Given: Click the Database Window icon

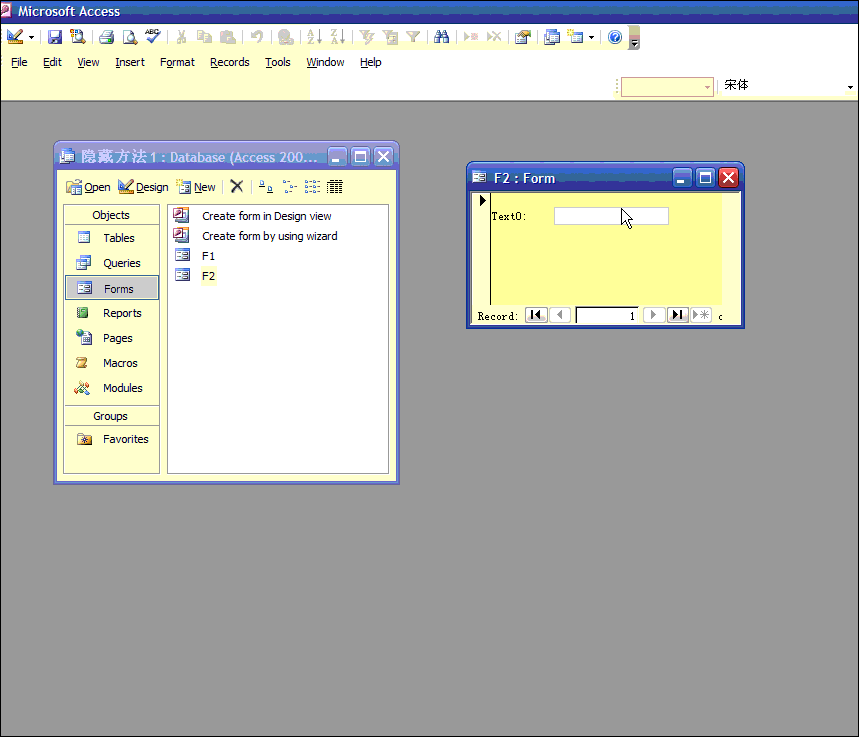Looking at the screenshot, I should coord(552,37).
